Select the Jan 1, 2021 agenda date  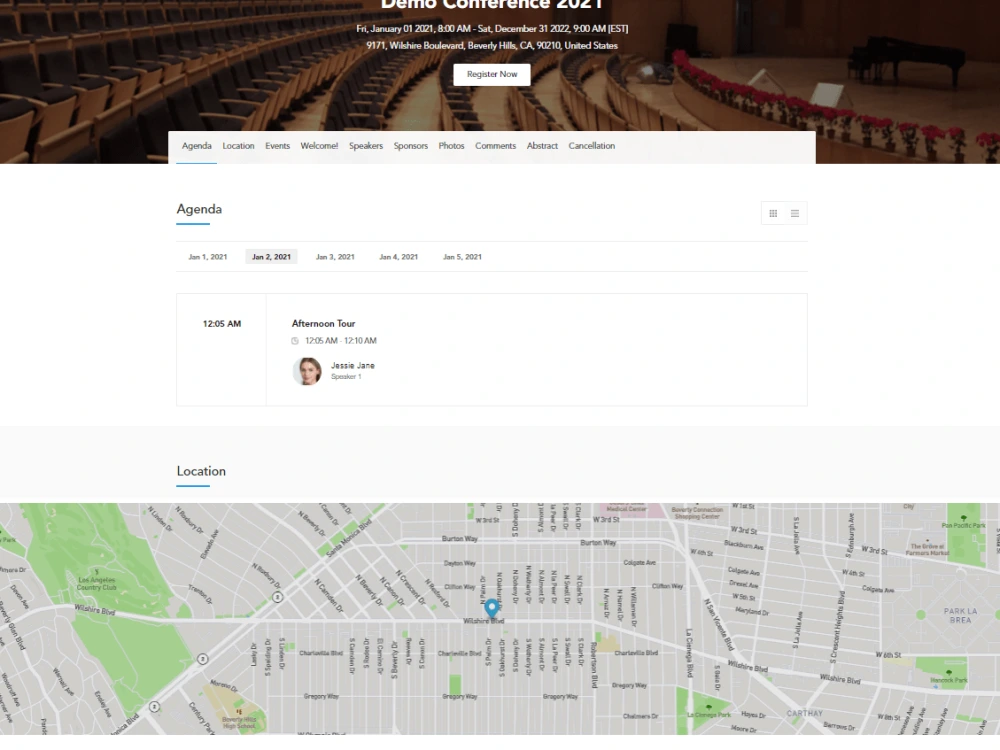(x=208, y=257)
